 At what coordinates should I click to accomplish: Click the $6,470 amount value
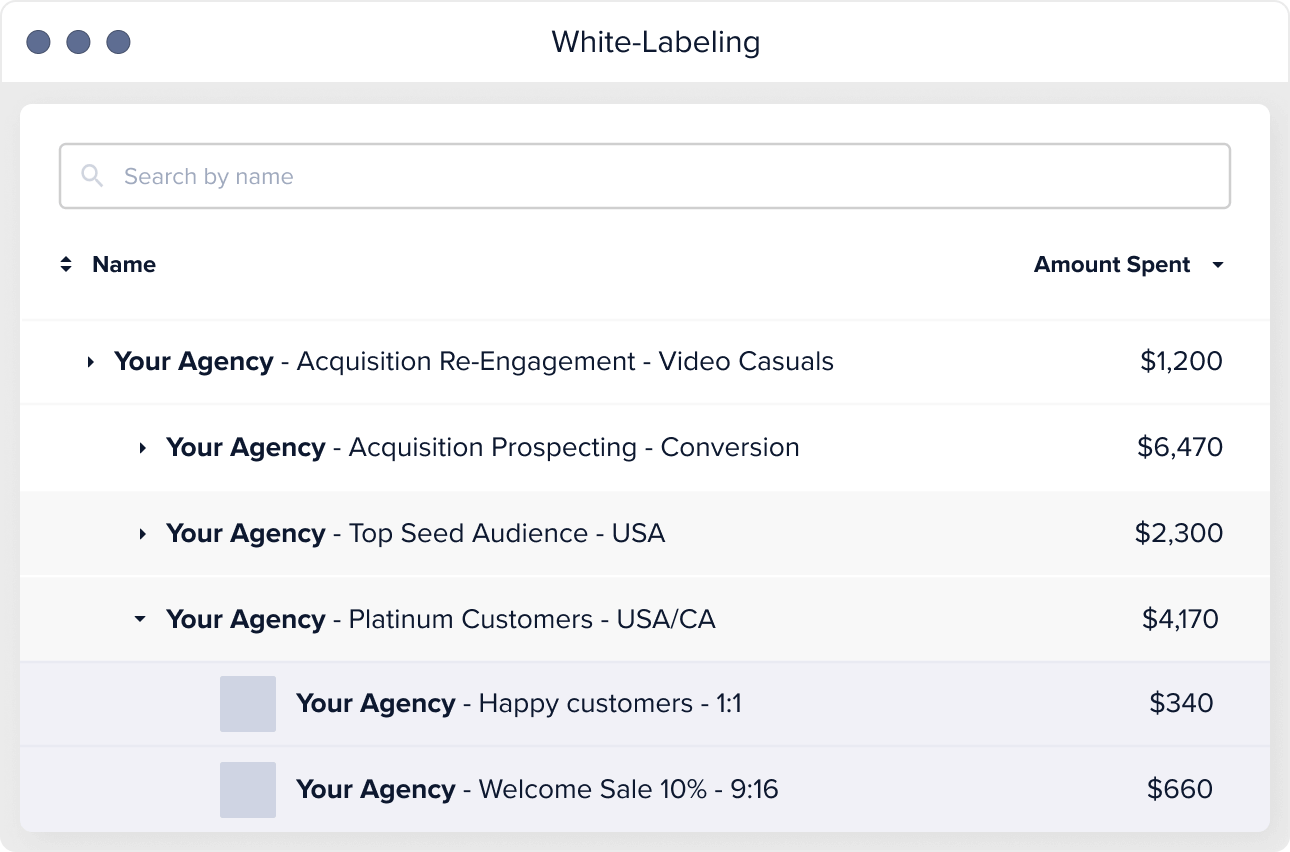click(1179, 447)
